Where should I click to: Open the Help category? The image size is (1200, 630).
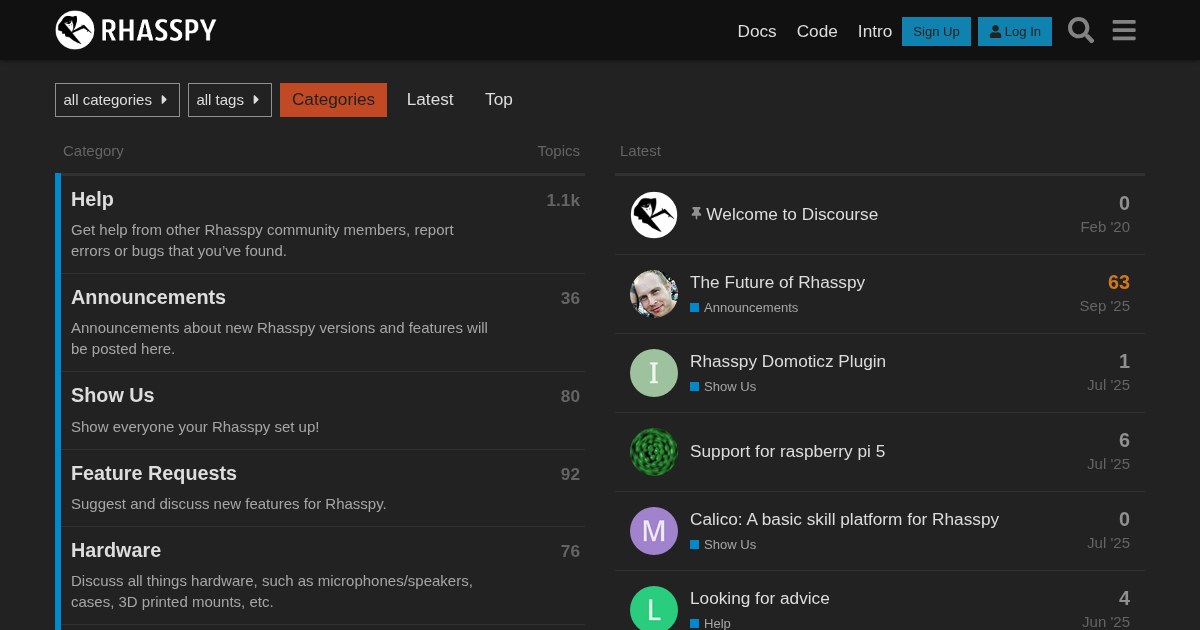(92, 199)
